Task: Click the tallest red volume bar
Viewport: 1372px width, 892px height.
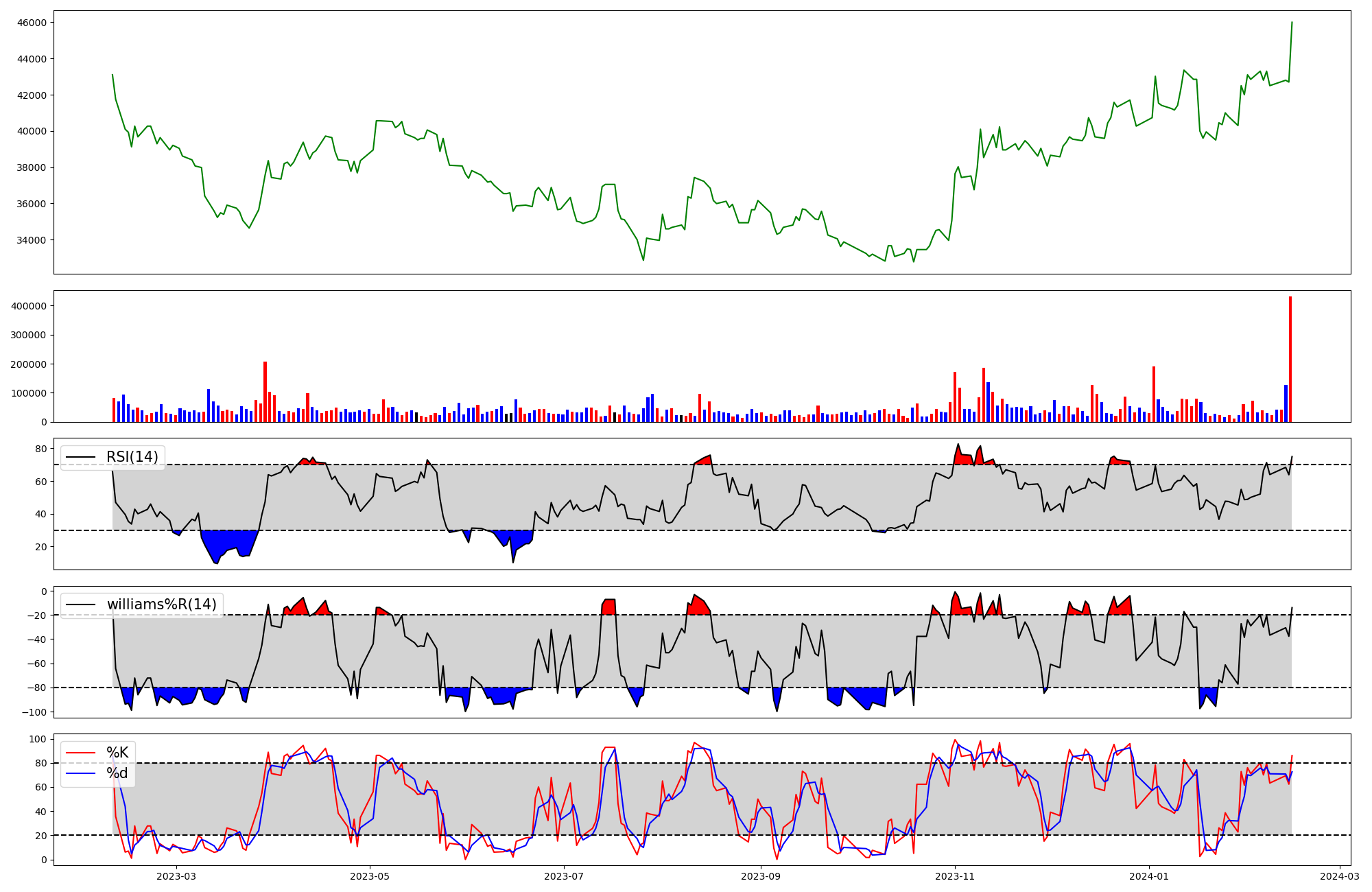Action: 1290,360
